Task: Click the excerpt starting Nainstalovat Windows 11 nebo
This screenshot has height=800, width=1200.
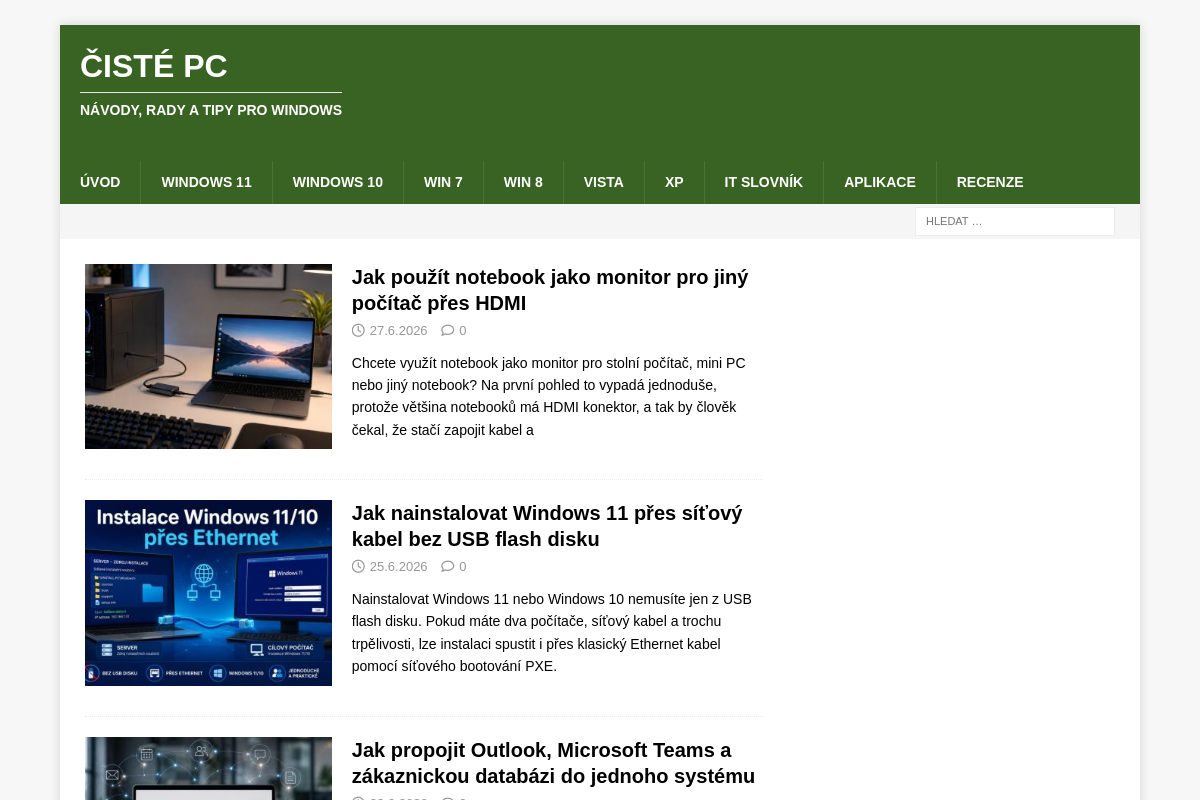Action: pos(552,632)
